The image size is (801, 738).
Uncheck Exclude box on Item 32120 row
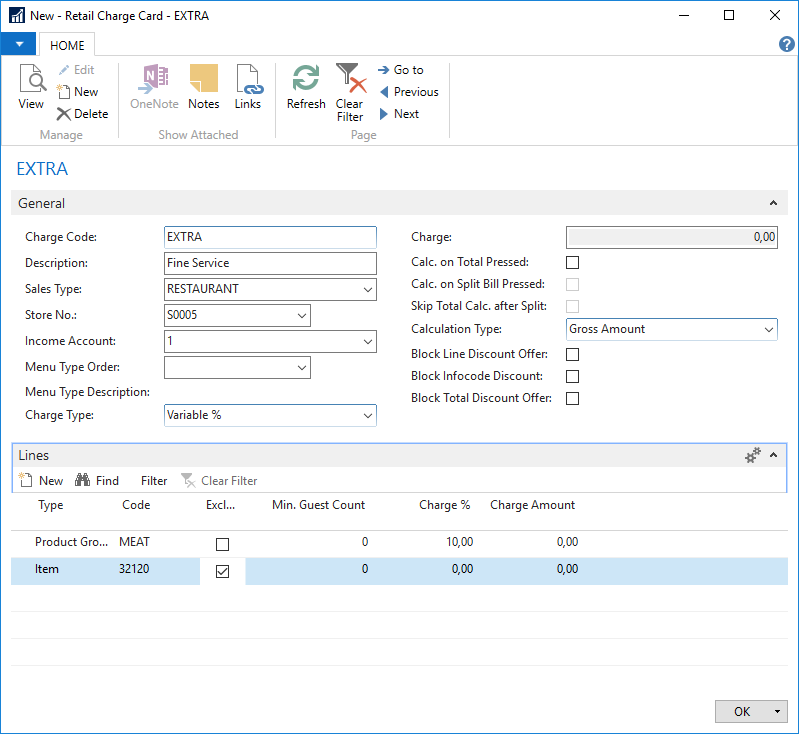click(x=222, y=571)
